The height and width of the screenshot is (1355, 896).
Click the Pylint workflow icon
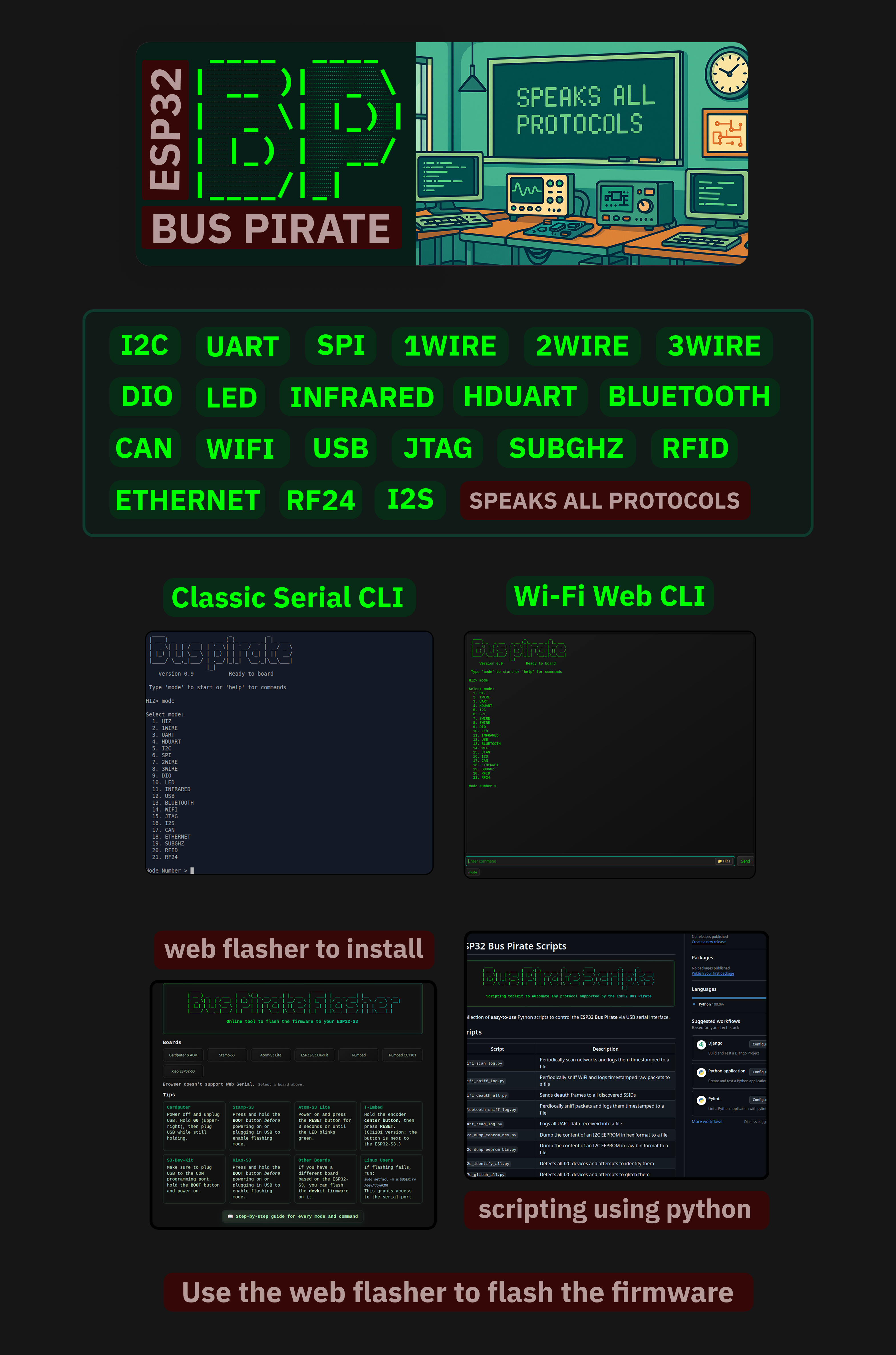(x=701, y=1100)
